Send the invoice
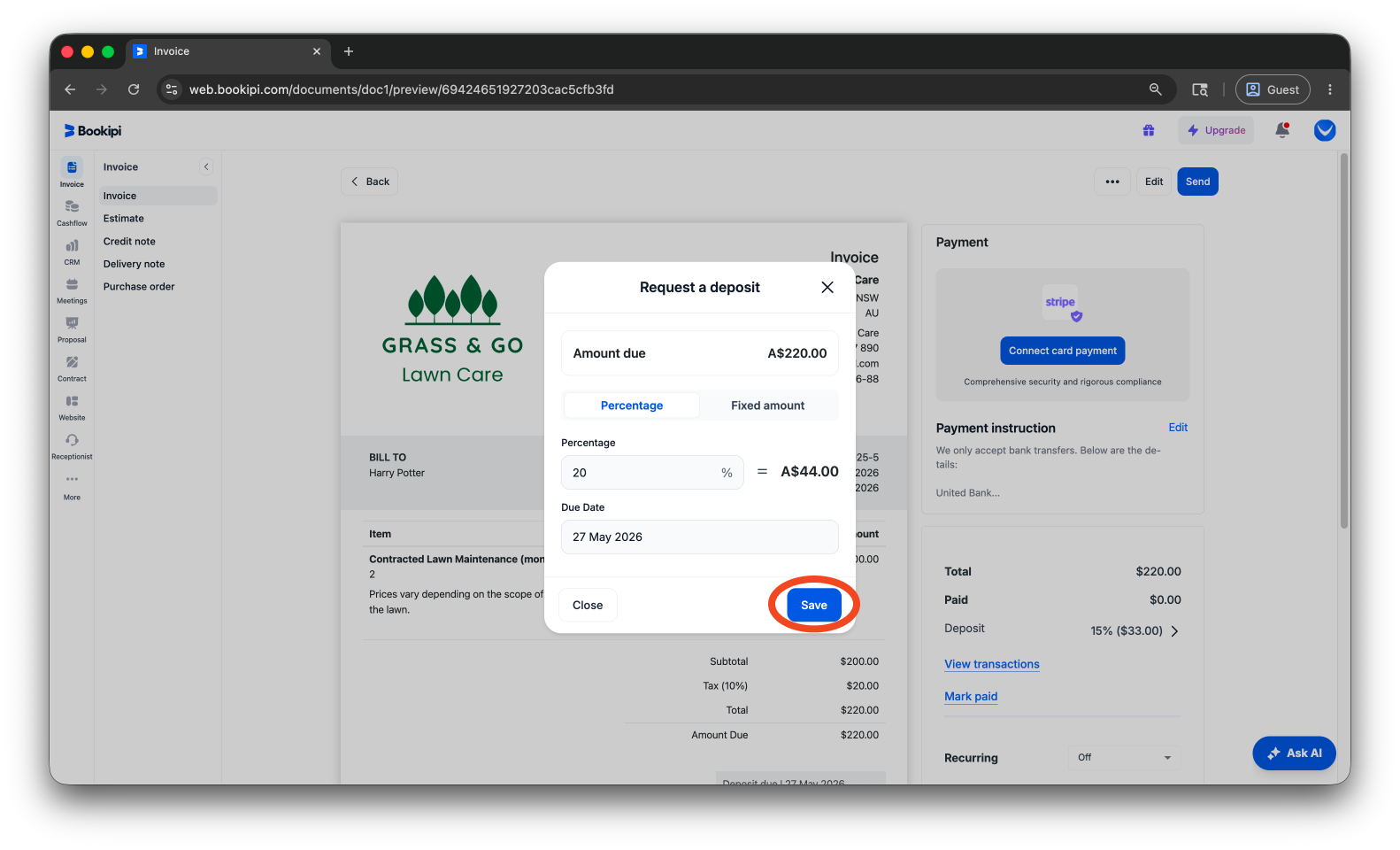This screenshot has width=1400, height=850. [1197, 182]
